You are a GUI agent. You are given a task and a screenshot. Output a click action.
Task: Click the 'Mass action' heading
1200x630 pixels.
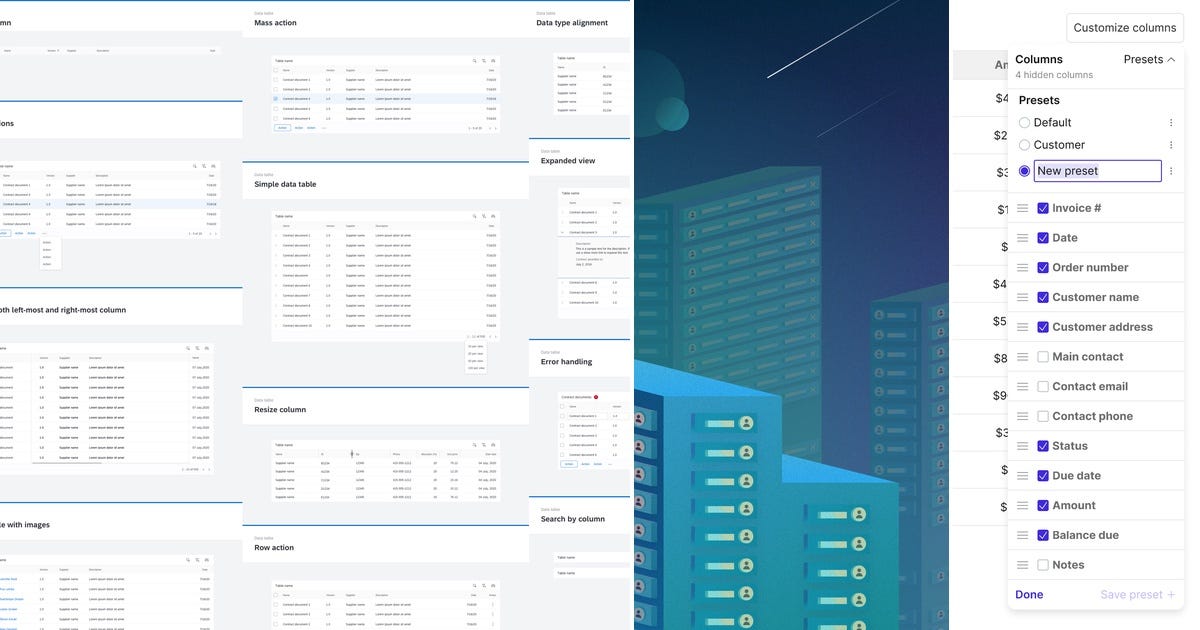click(275, 22)
